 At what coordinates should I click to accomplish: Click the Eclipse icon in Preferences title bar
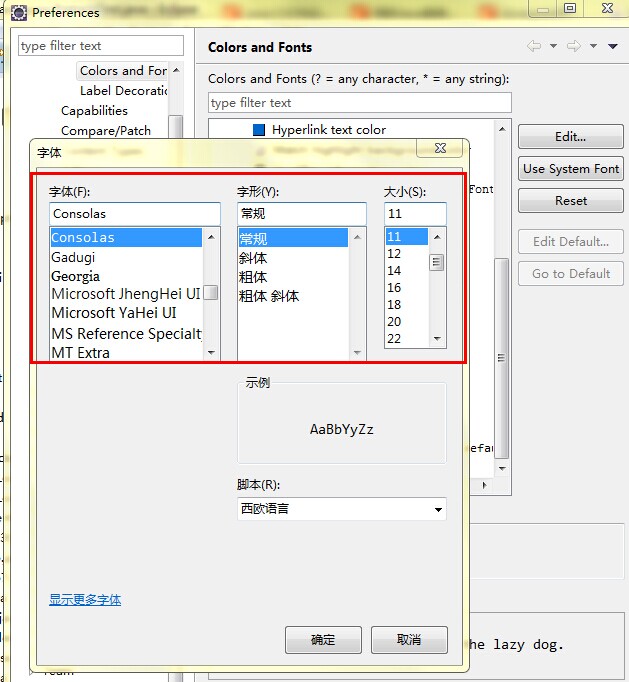point(18,13)
